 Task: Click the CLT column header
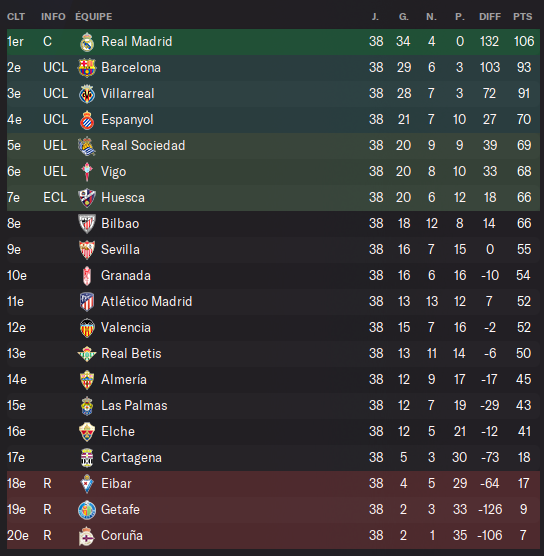[x=16, y=17]
